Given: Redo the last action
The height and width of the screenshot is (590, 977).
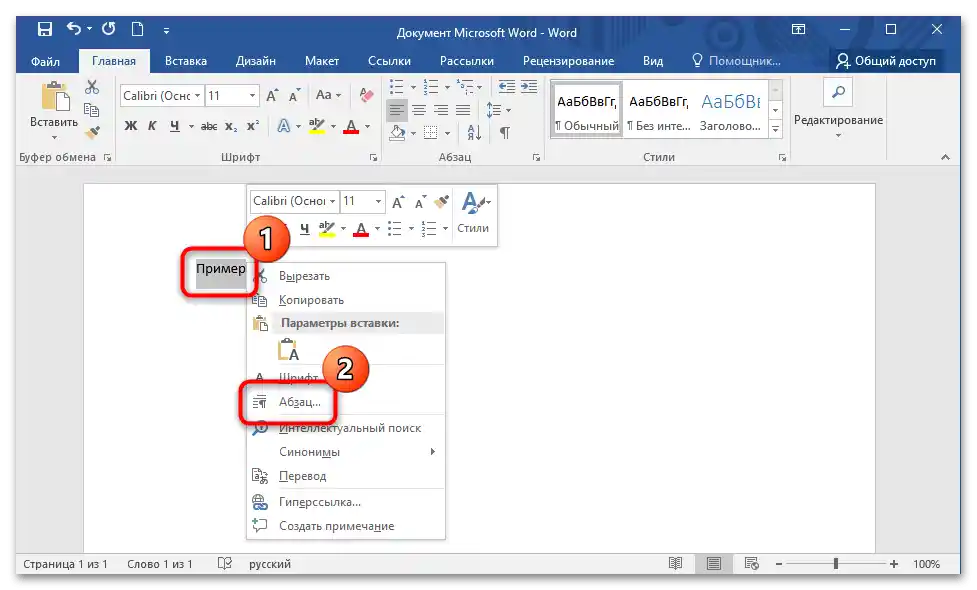Looking at the screenshot, I should coord(108,29).
